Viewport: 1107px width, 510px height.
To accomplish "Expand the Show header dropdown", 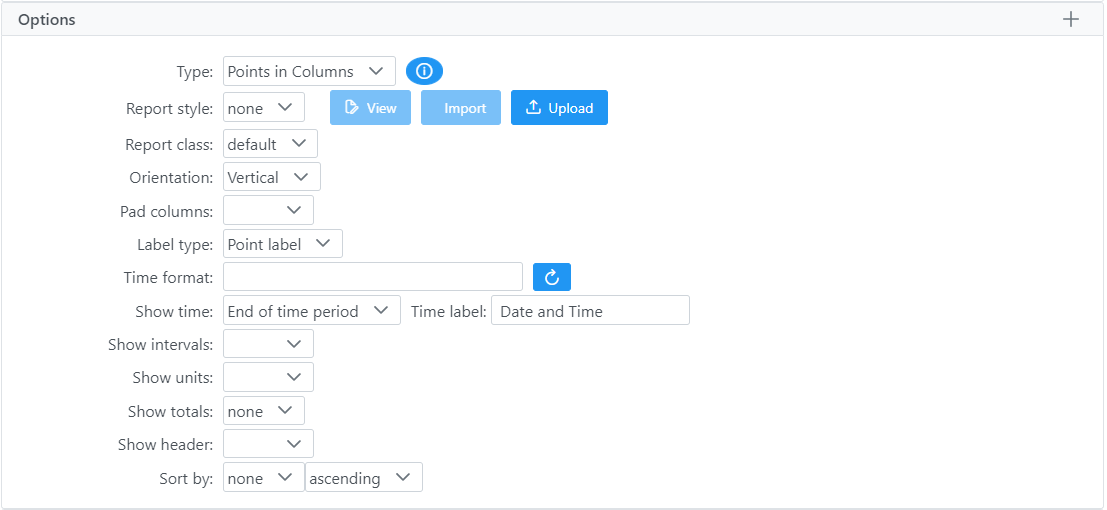I will tap(268, 444).
